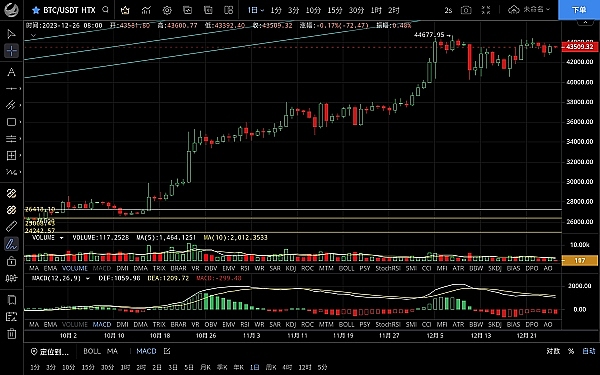600x375 pixels.
Task: Take a chart snapshot with the camera icon
Action: coord(466,10)
